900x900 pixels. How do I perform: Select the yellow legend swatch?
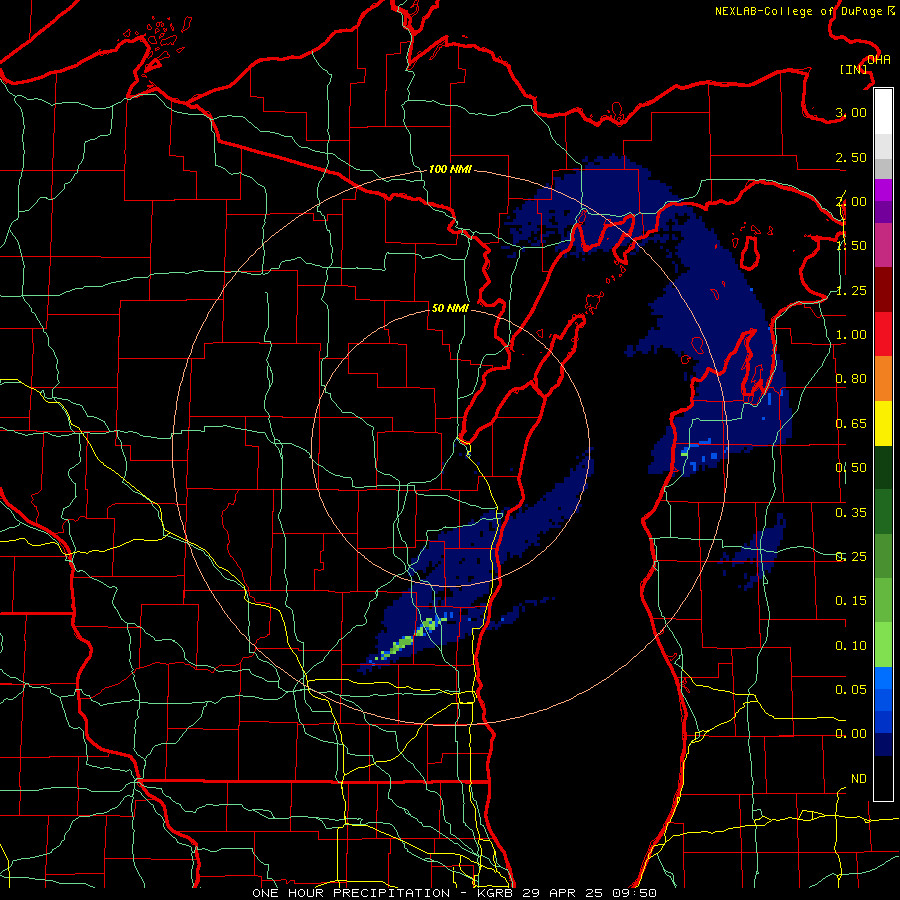[883, 423]
